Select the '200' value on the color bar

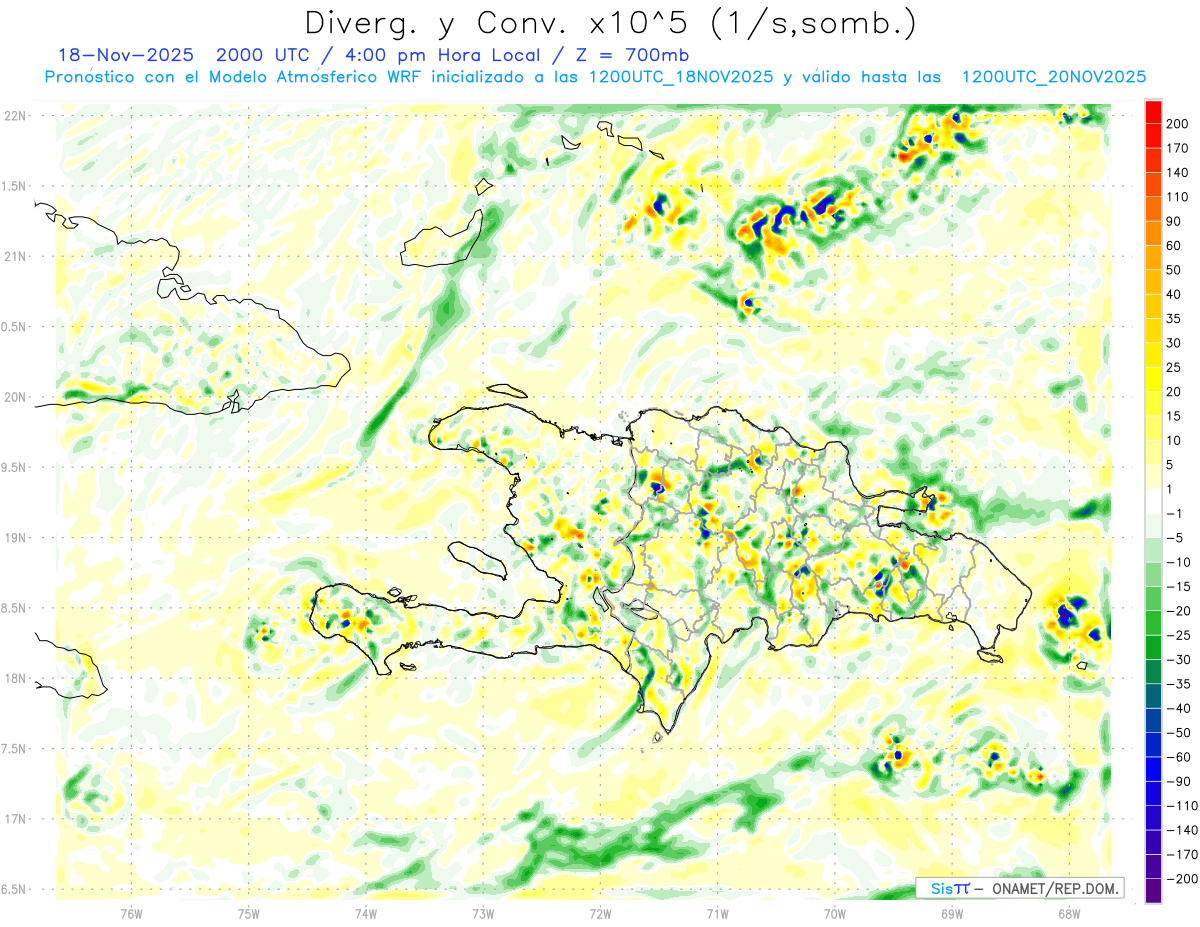pos(1179,124)
